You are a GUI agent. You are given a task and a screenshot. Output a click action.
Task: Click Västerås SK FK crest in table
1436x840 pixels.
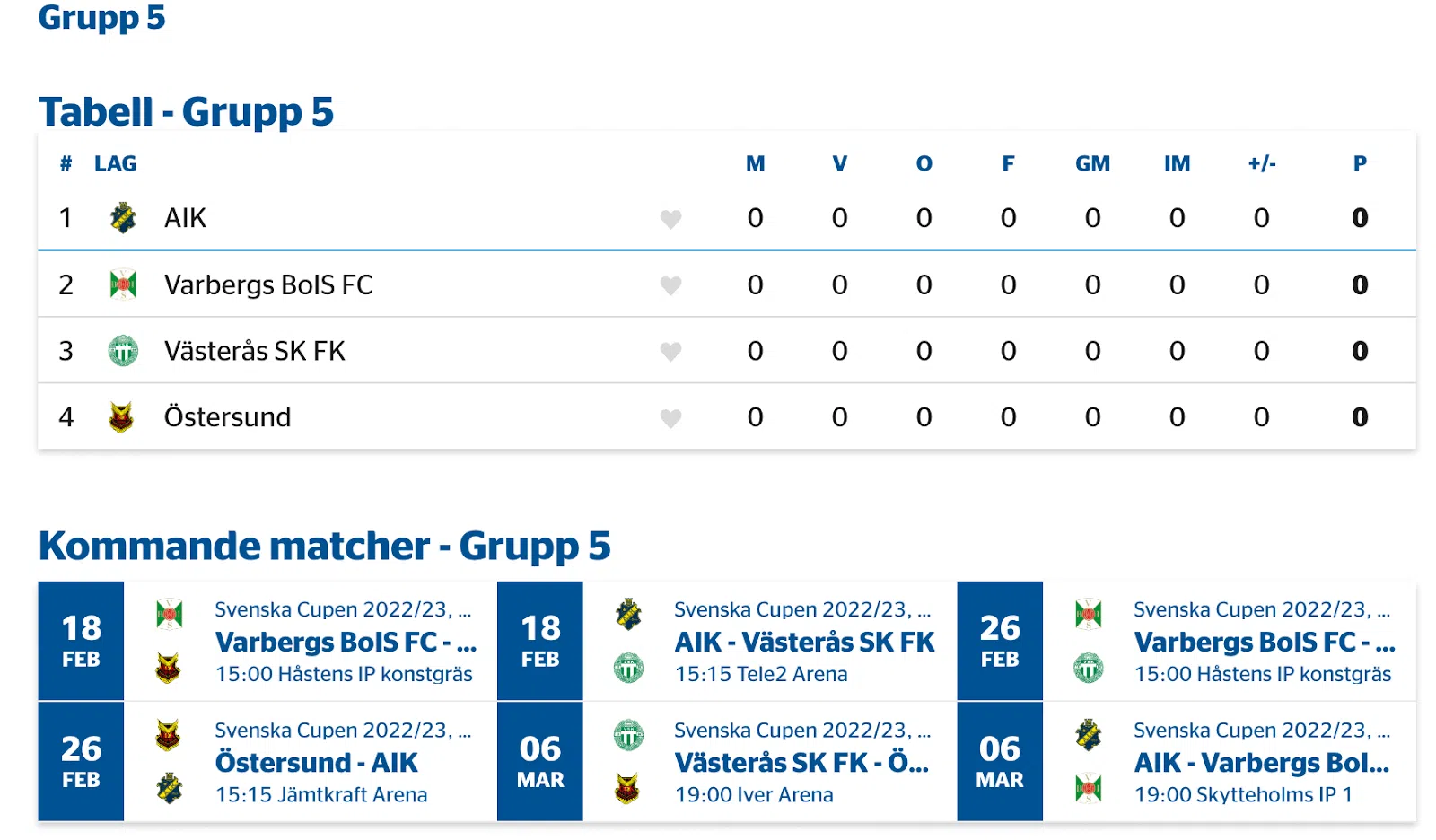pos(123,351)
